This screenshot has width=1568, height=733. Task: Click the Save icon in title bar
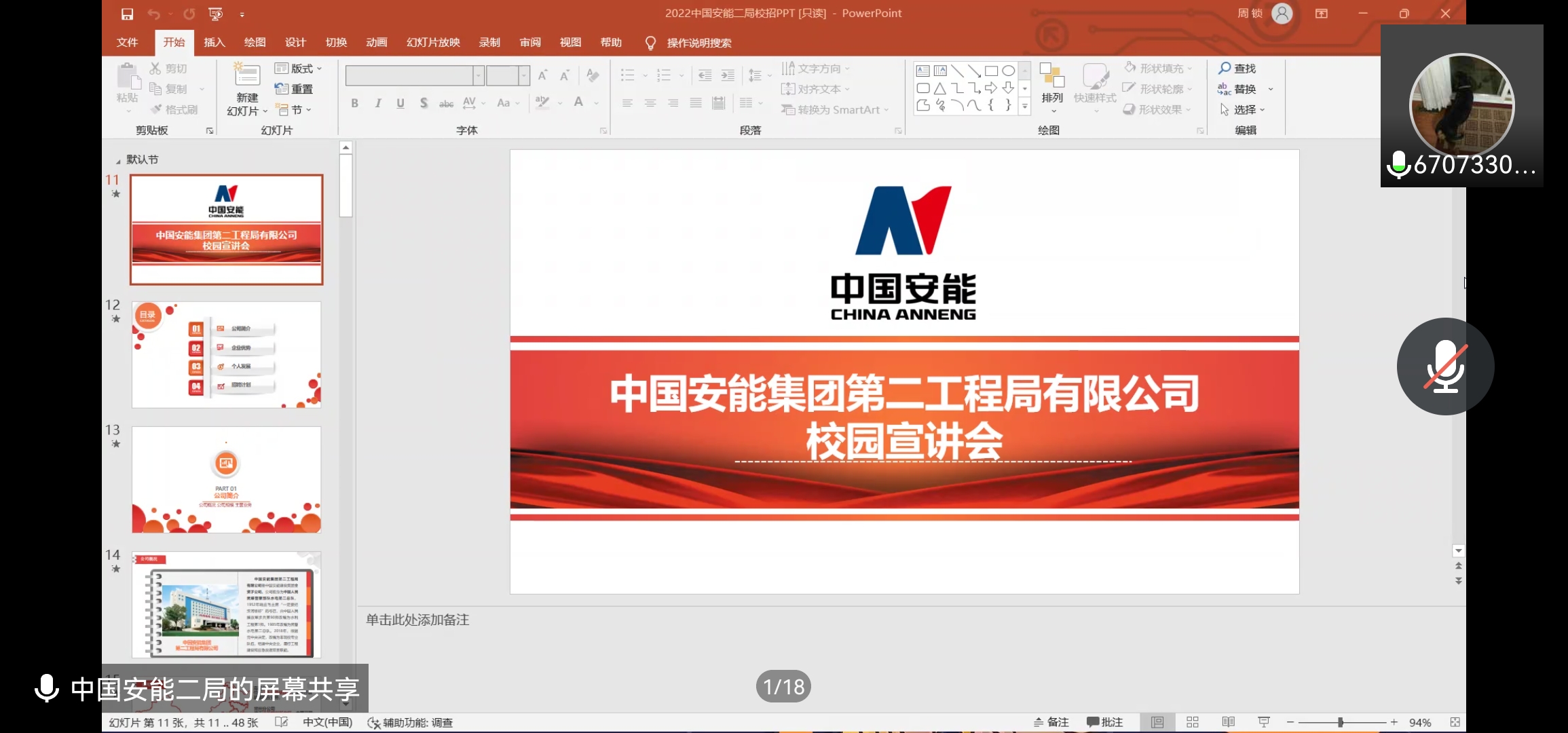pos(127,14)
